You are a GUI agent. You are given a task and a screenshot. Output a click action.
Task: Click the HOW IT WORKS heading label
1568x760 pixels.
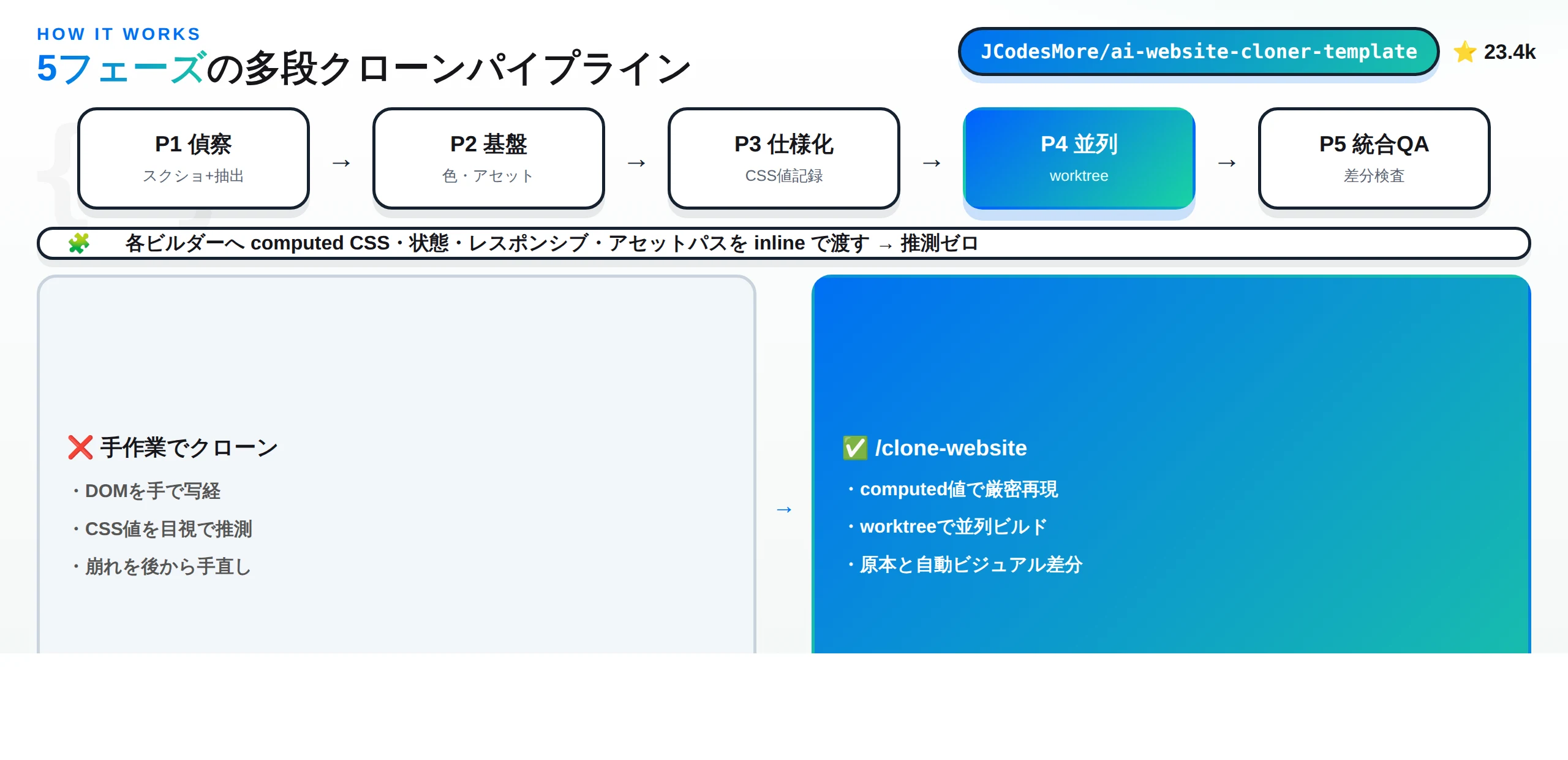point(119,34)
